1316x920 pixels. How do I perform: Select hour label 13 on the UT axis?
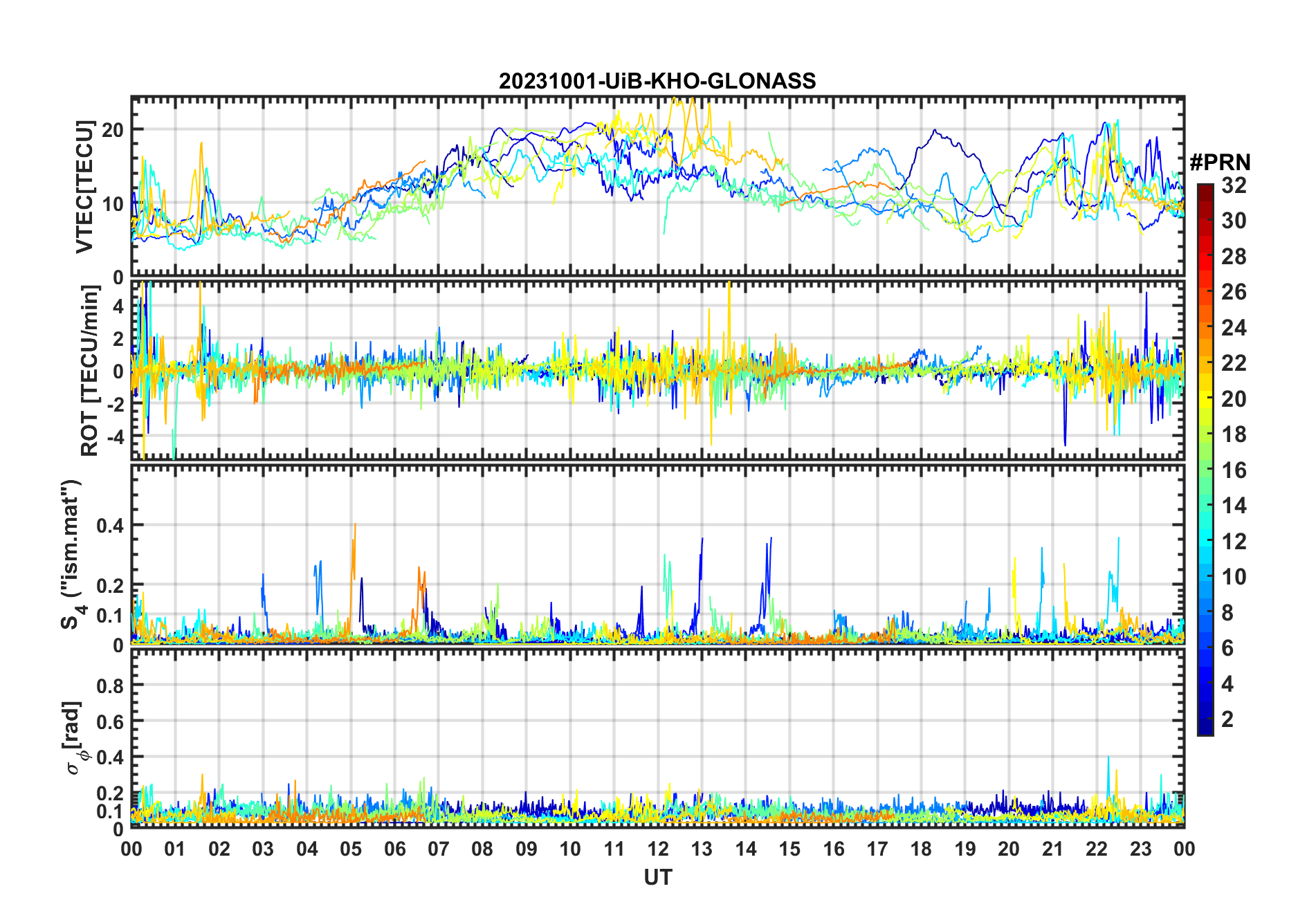point(702,849)
